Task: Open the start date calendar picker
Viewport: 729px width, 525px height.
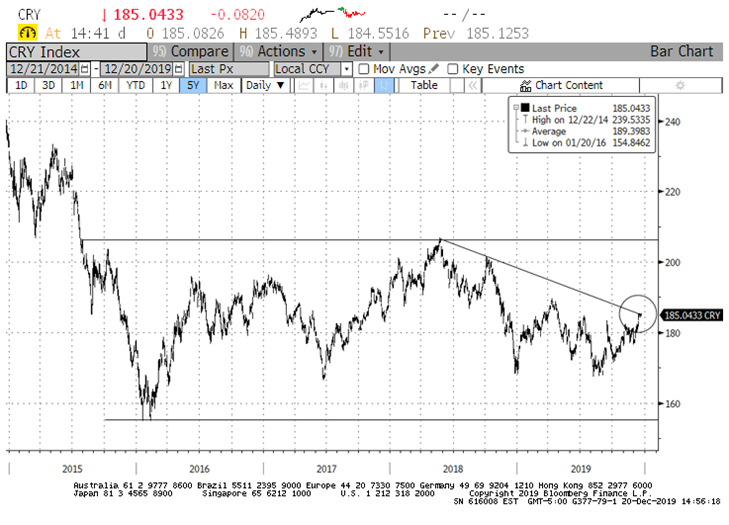Action: coord(84,69)
